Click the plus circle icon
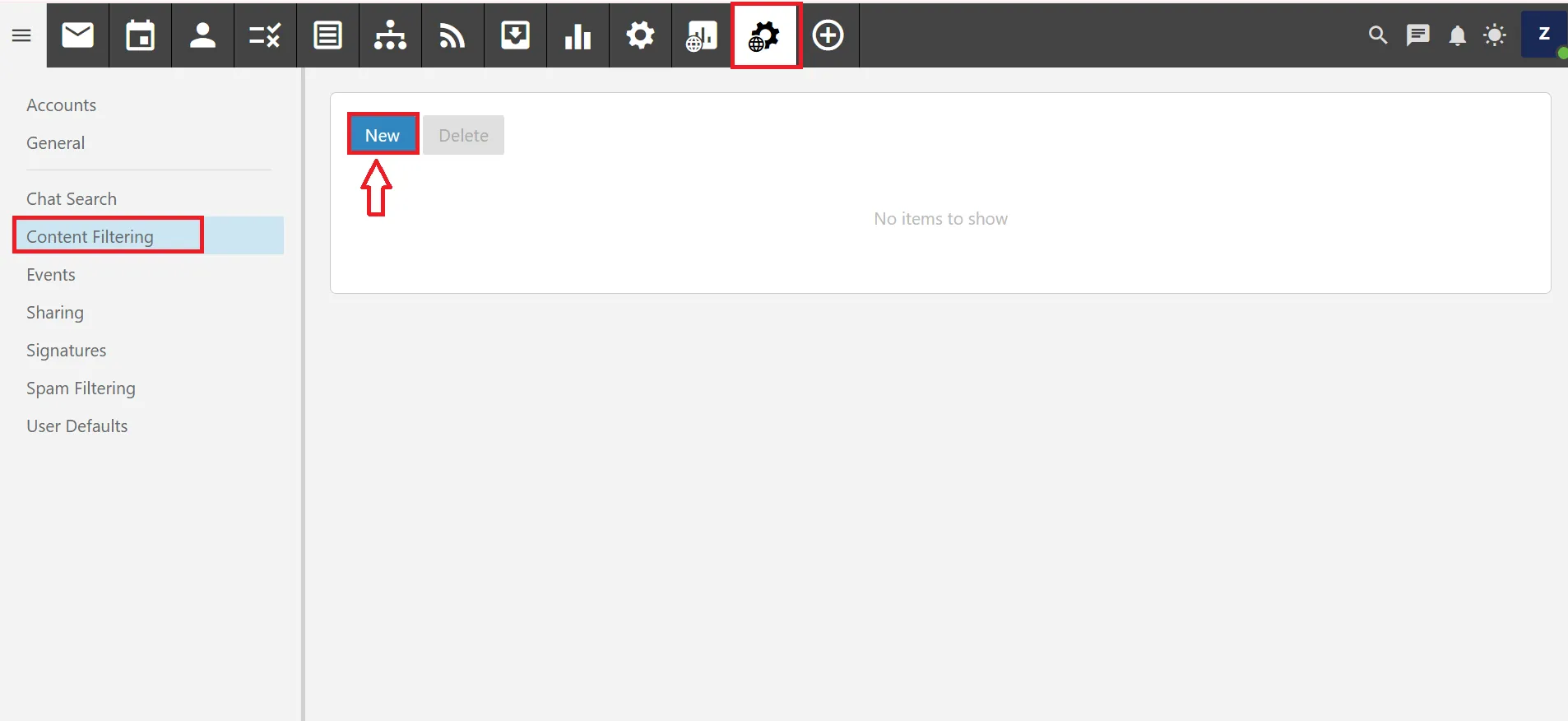Screen dimensions: 1568x721 click(x=828, y=35)
